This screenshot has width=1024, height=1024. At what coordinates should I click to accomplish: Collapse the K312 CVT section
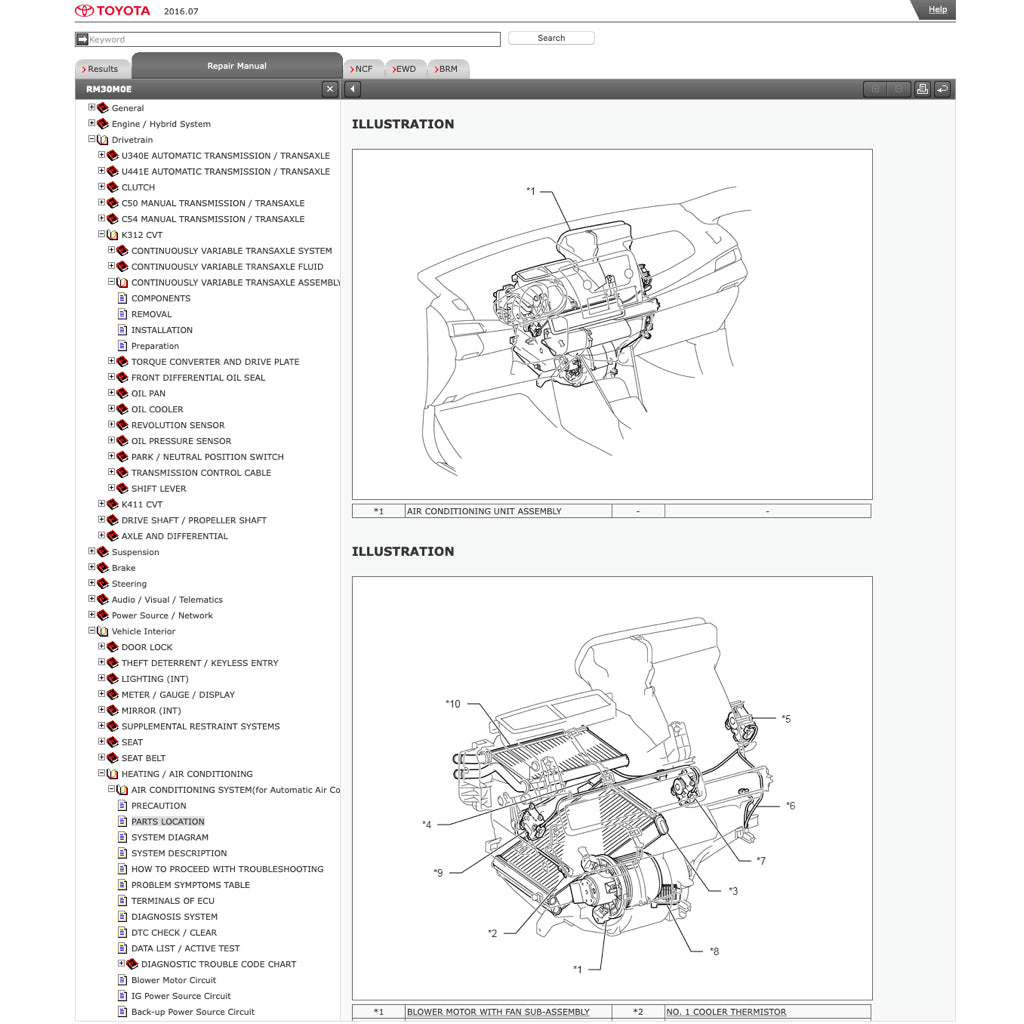[99, 235]
